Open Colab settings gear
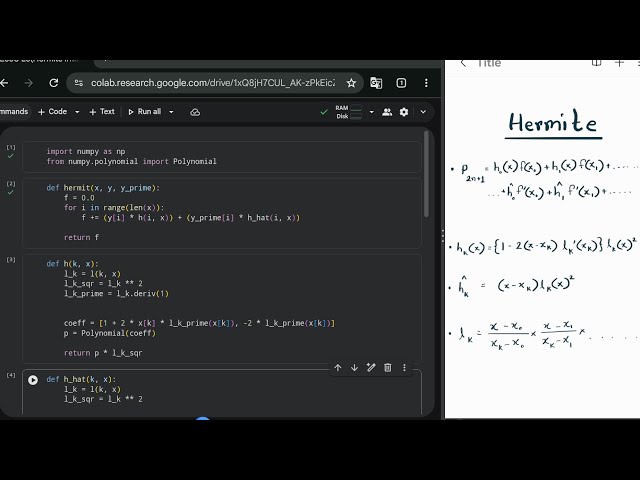The height and width of the screenshot is (480, 640). (404, 112)
